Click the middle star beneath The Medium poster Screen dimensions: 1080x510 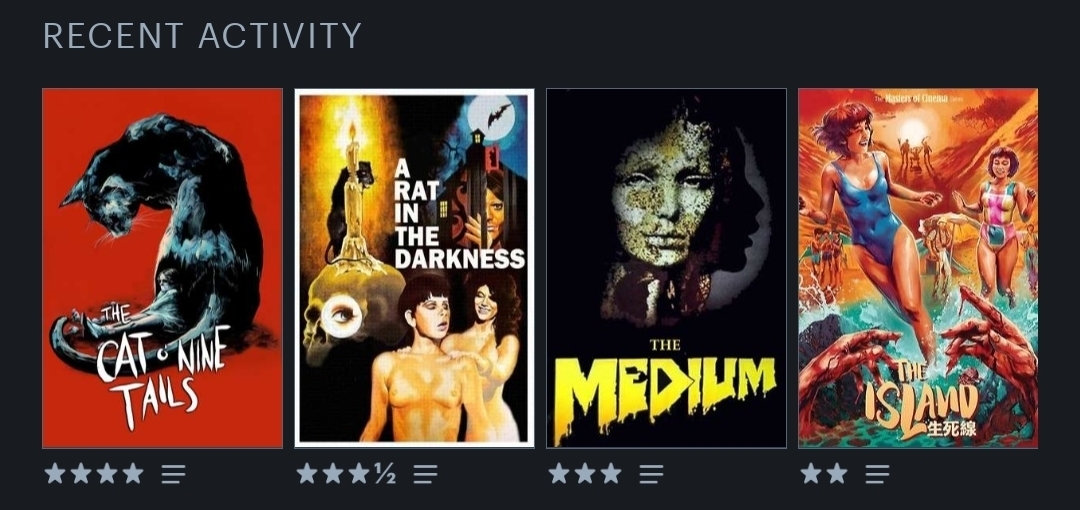(585, 473)
